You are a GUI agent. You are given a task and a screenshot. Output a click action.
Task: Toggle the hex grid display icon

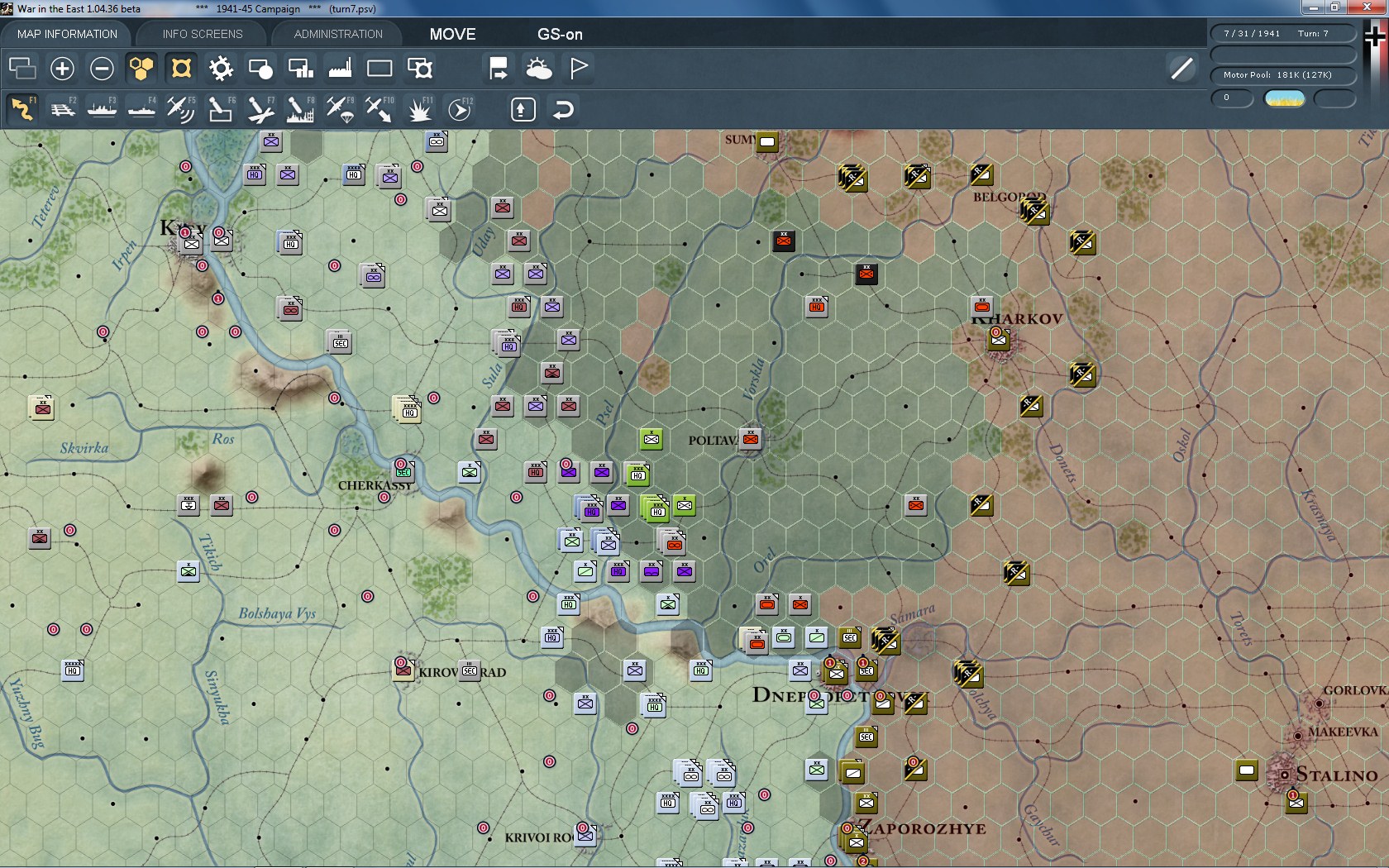point(141,68)
